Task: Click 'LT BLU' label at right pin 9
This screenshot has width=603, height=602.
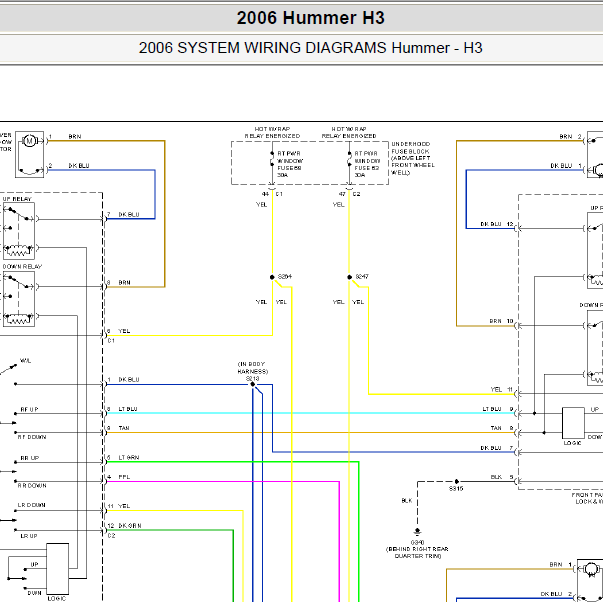Action: [x=492, y=409]
